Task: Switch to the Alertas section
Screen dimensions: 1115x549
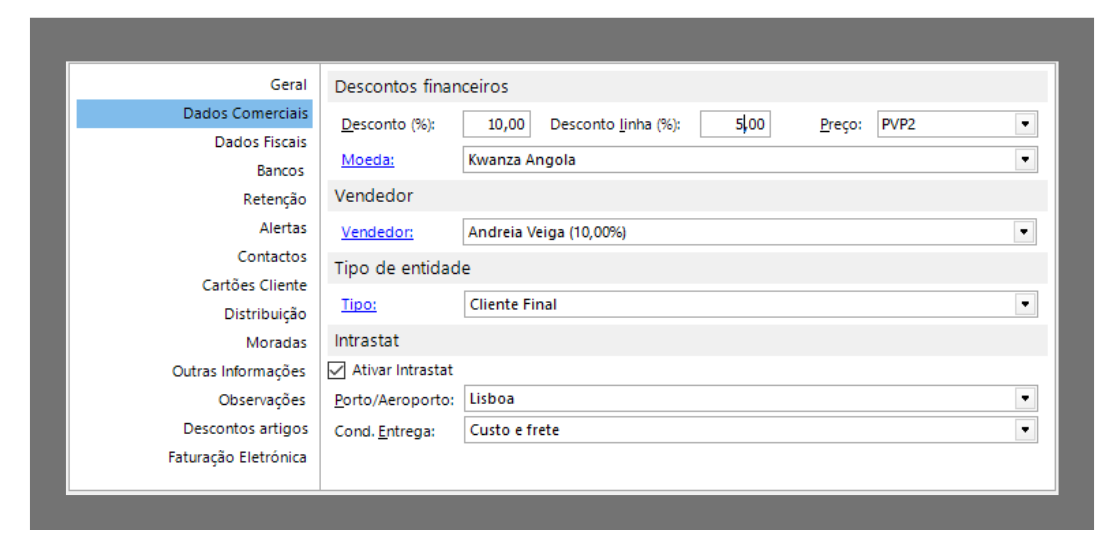Action: (283, 228)
